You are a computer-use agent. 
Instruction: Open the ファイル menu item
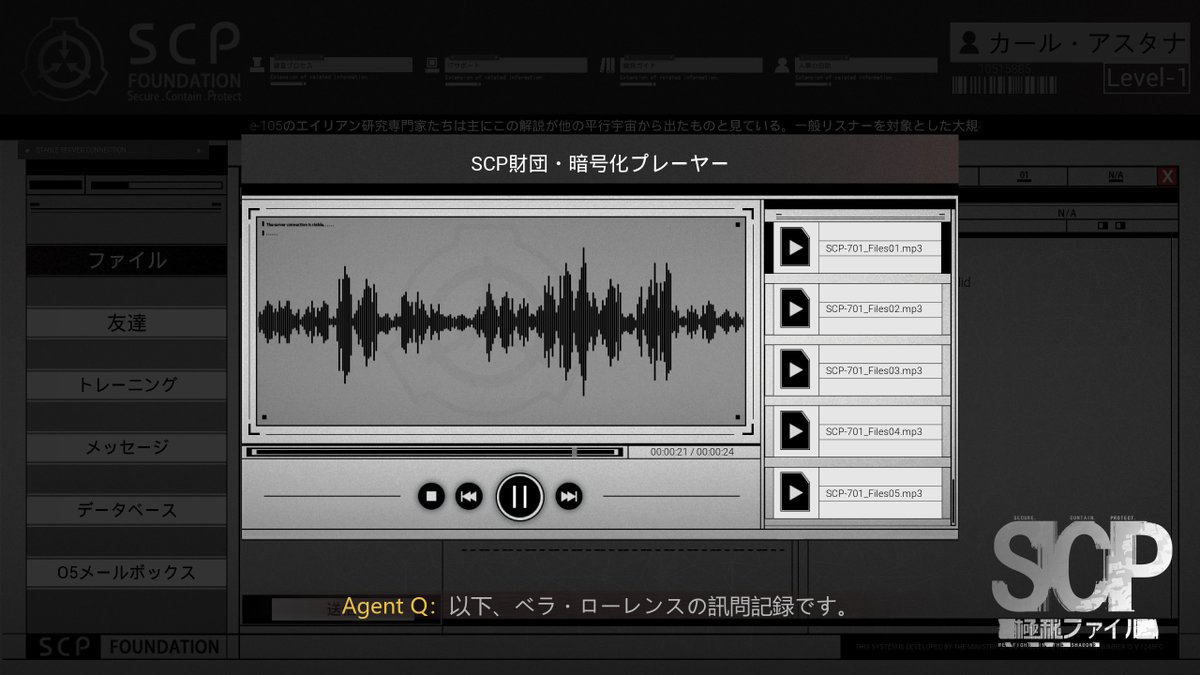point(127,261)
